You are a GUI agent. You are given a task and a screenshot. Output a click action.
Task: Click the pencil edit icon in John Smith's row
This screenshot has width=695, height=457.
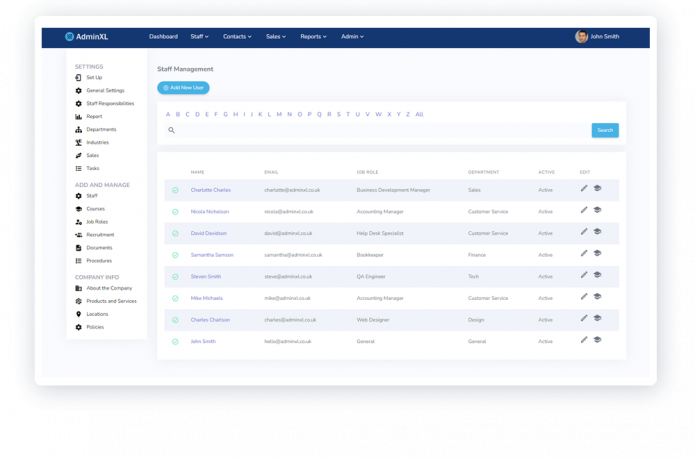pyautogui.click(x=584, y=340)
